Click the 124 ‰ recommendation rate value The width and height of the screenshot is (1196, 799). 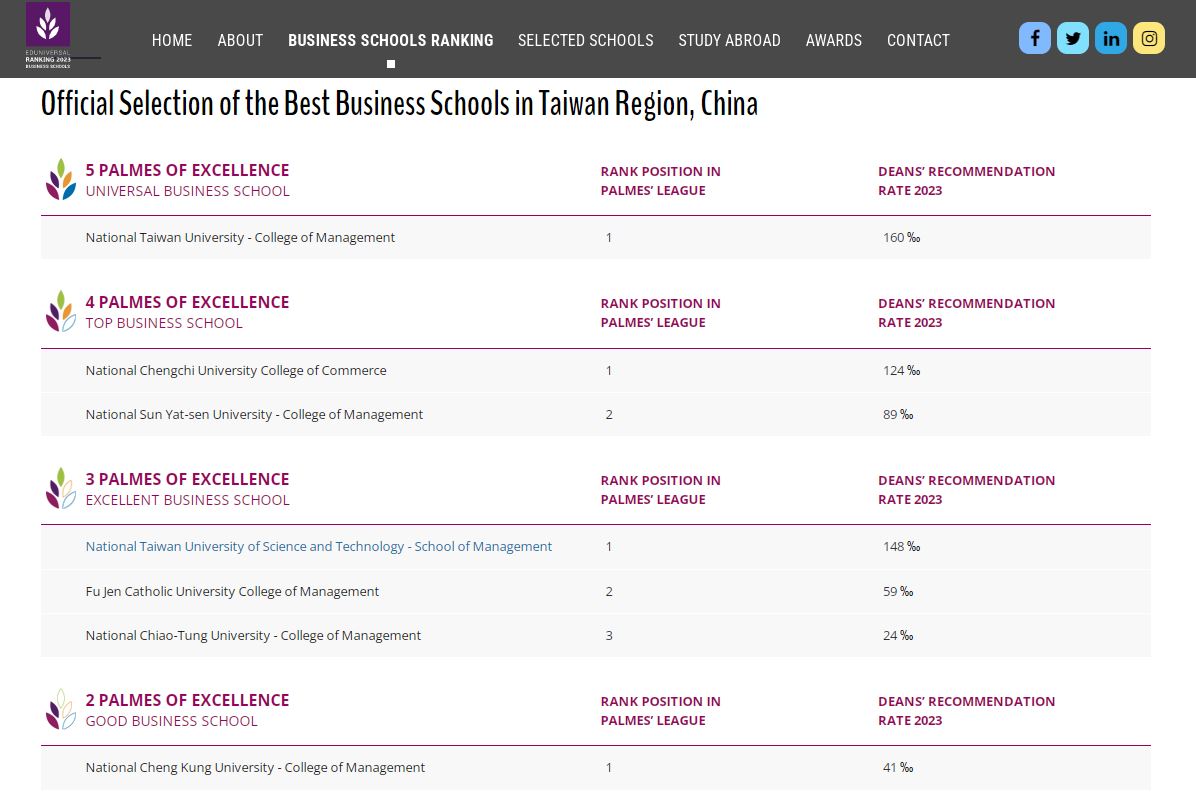point(902,371)
